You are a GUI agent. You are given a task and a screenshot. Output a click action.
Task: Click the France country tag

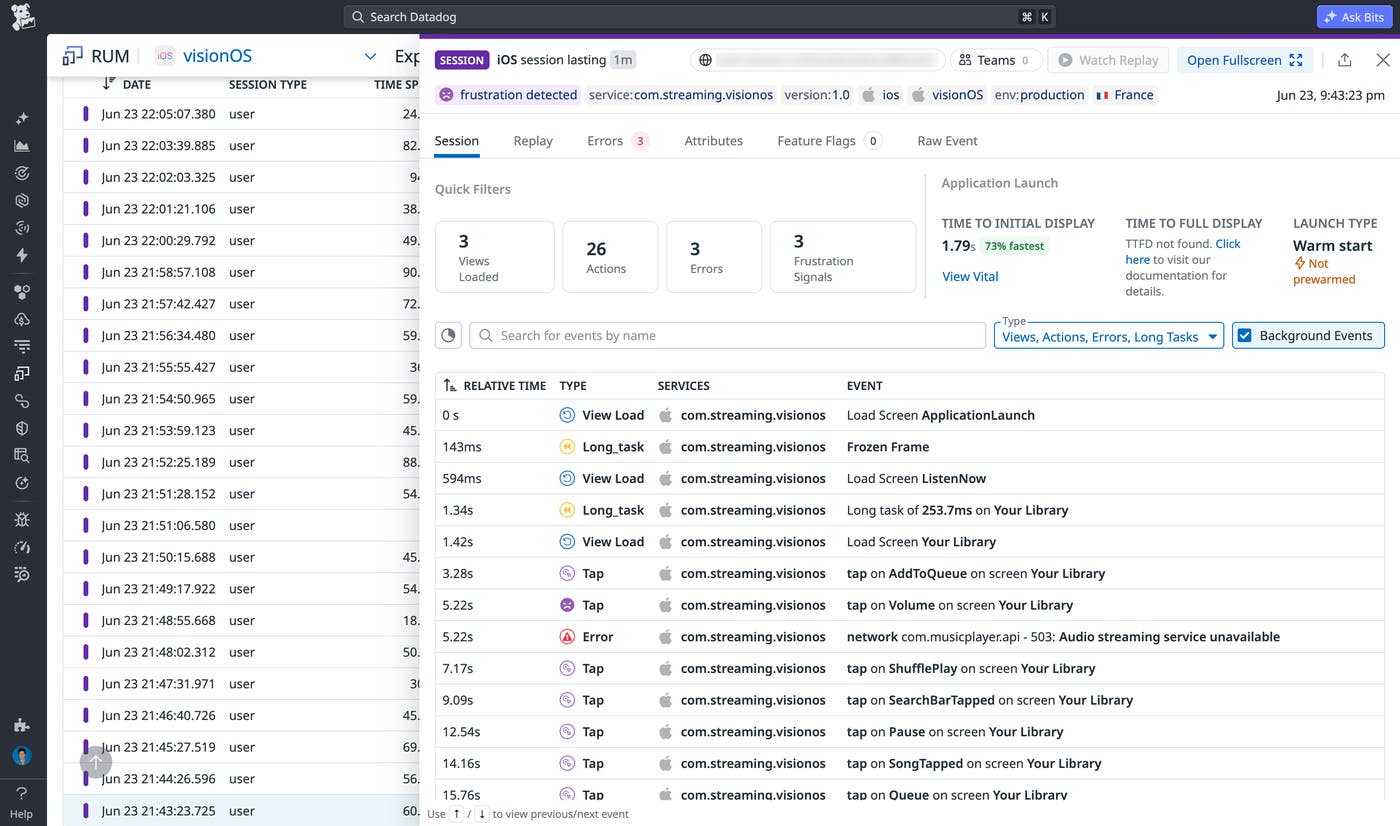[x=1124, y=95]
